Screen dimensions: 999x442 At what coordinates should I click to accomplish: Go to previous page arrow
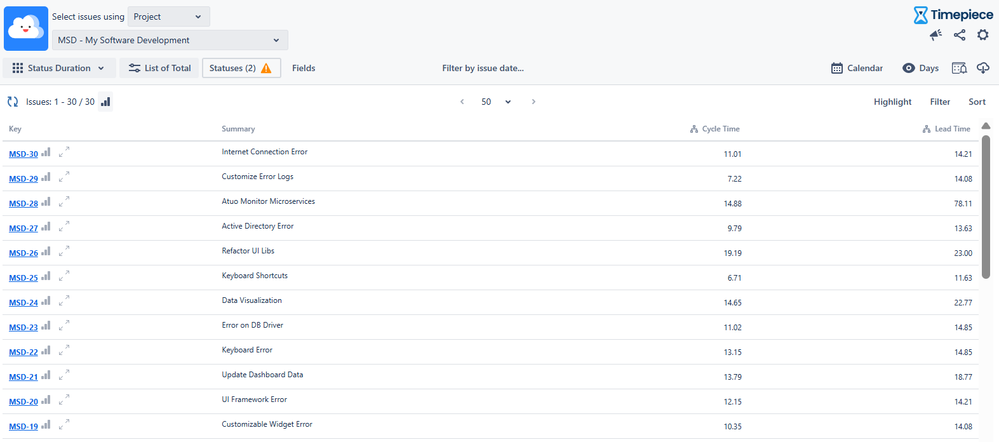pos(462,102)
